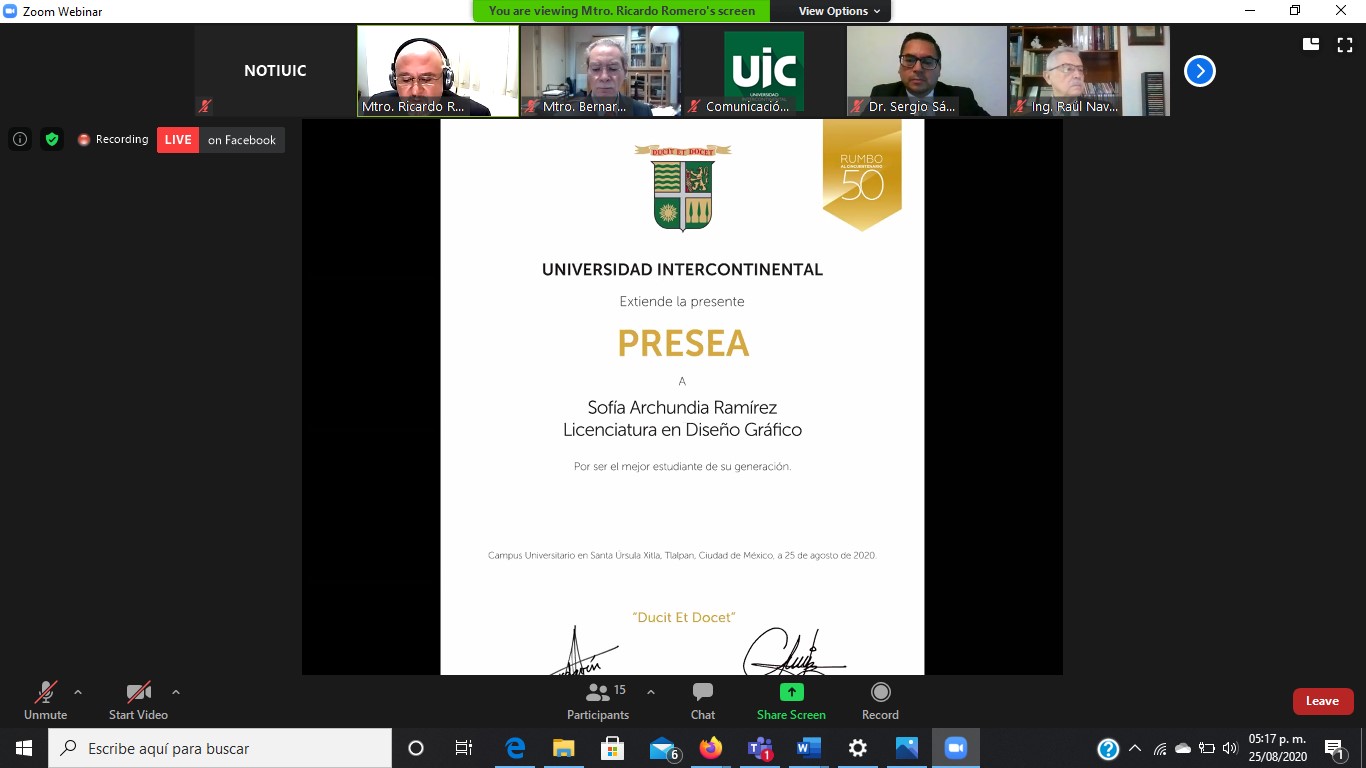Open the View Options dropdown
Image resolution: width=1366 pixels, height=768 pixels.
pyautogui.click(x=840, y=11)
